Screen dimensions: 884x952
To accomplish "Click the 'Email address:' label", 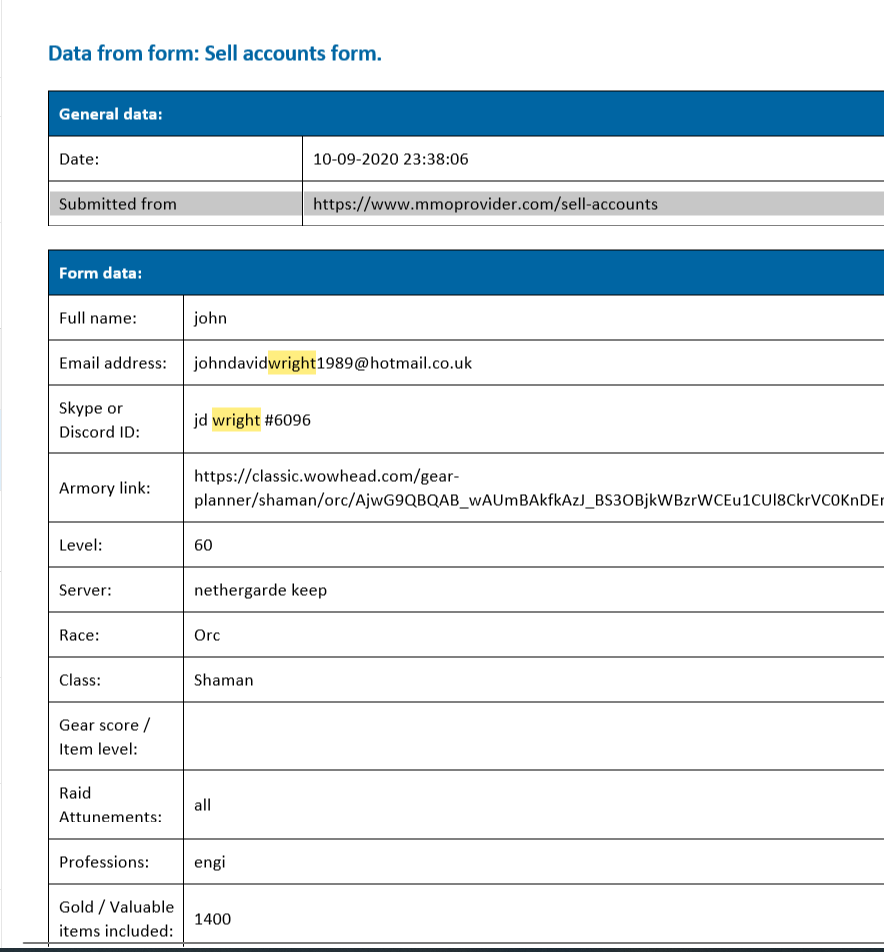I will [x=112, y=363].
